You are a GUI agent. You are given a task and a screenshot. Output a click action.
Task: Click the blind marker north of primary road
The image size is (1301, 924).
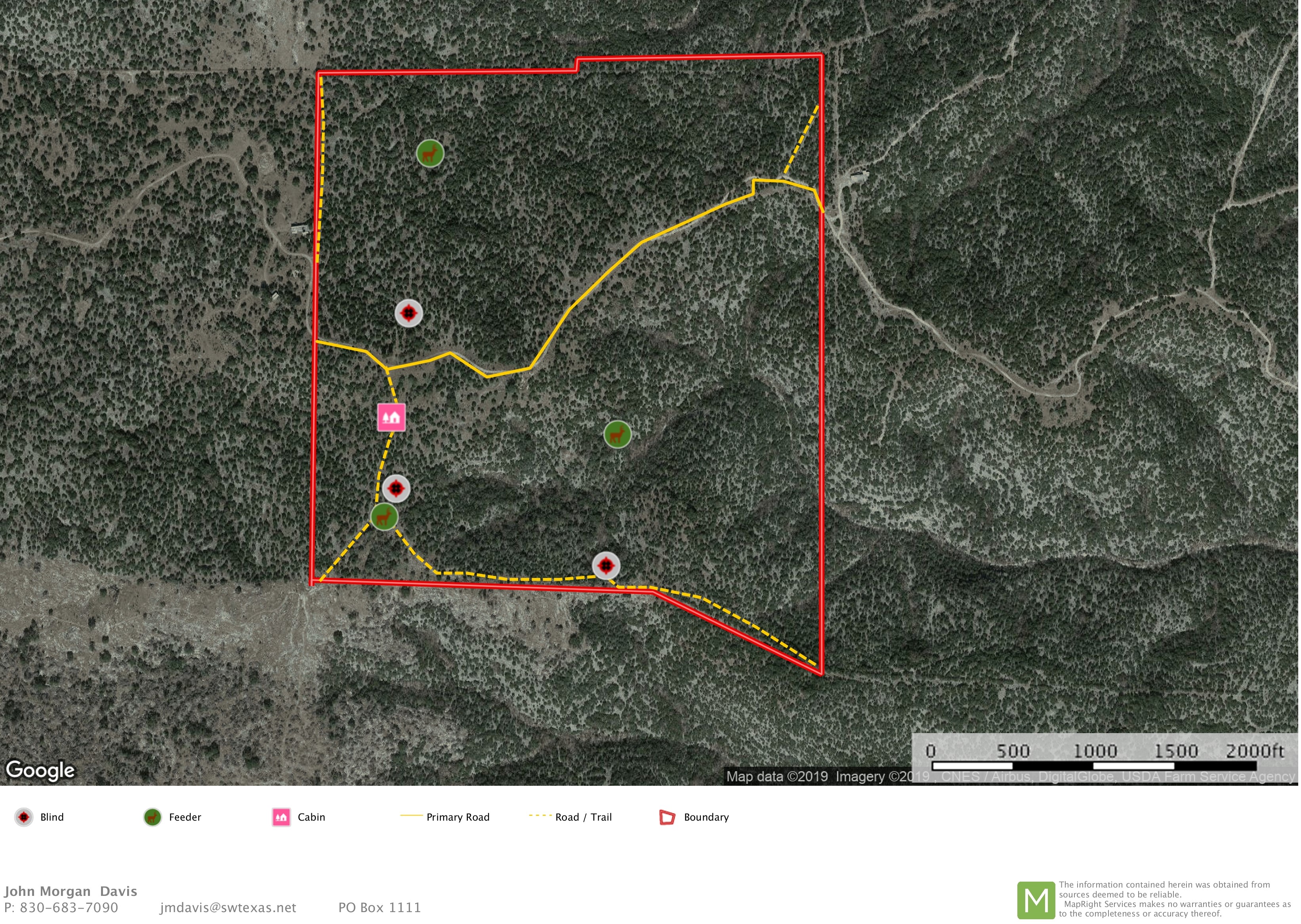point(408,313)
